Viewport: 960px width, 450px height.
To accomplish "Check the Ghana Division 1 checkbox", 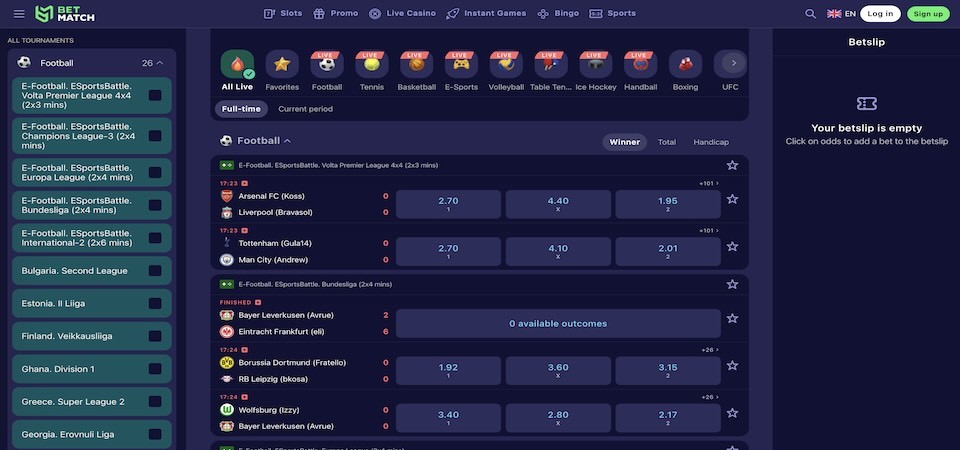I will coord(155,369).
